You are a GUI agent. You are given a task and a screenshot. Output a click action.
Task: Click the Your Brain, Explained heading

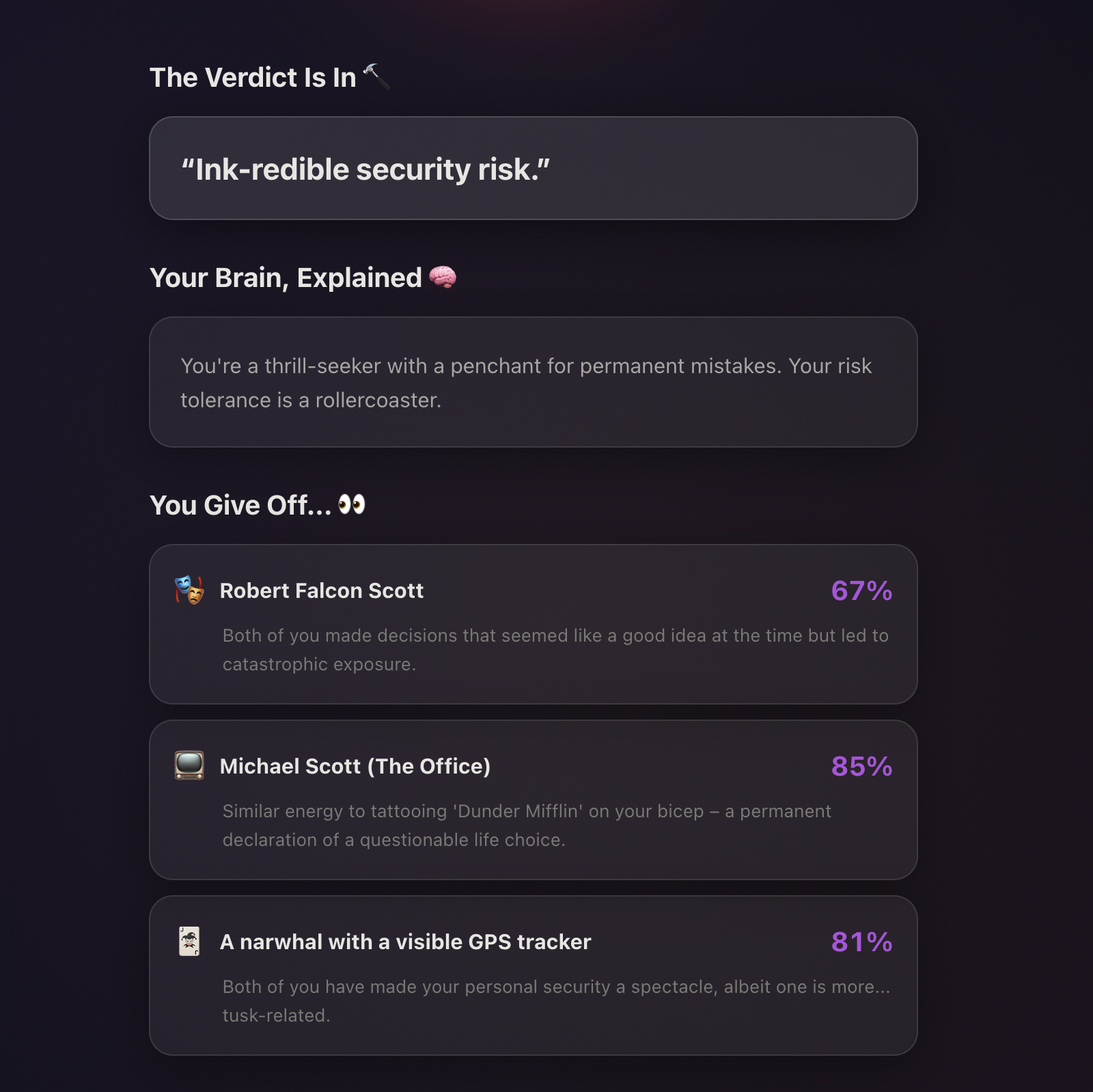tap(286, 278)
